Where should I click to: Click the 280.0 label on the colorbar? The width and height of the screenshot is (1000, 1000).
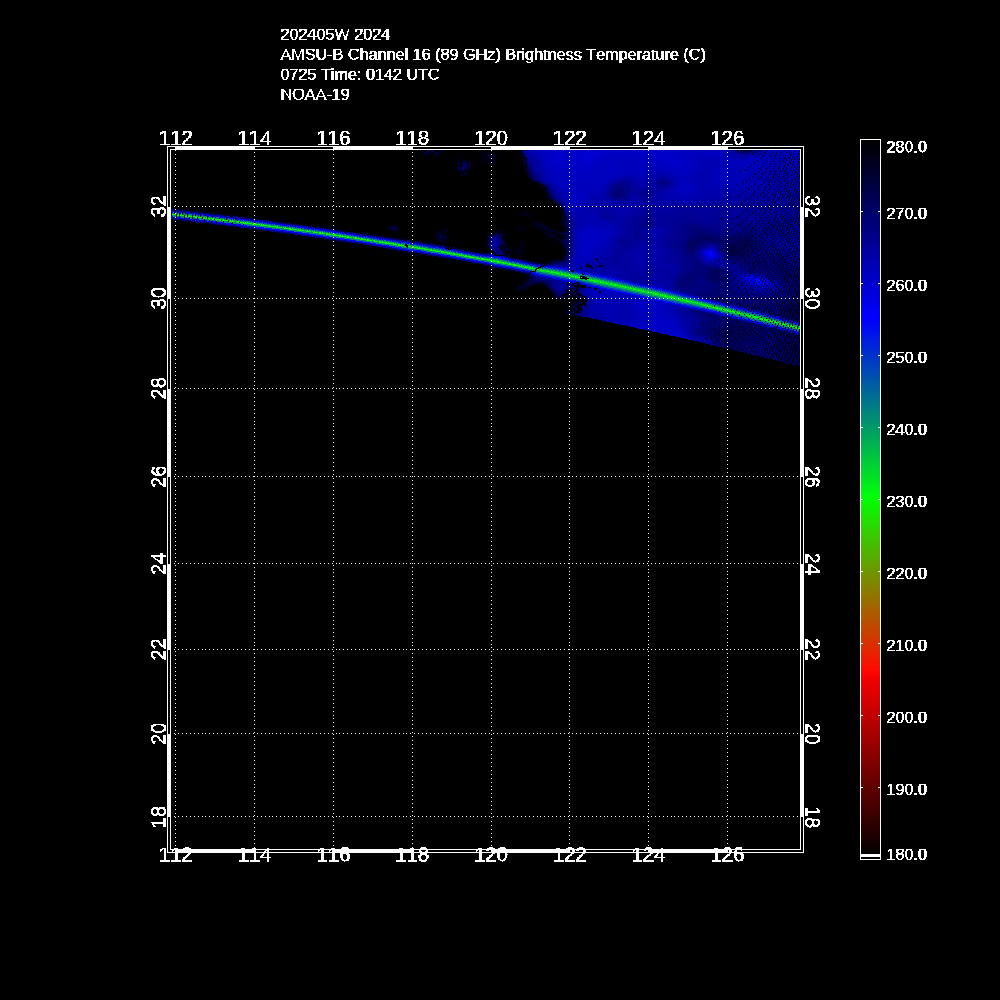point(907,147)
